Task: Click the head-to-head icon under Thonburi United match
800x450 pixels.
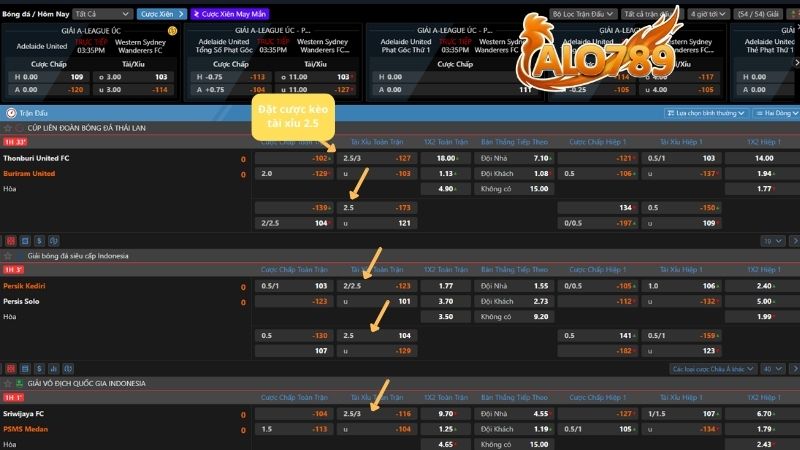Action: (54, 241)
